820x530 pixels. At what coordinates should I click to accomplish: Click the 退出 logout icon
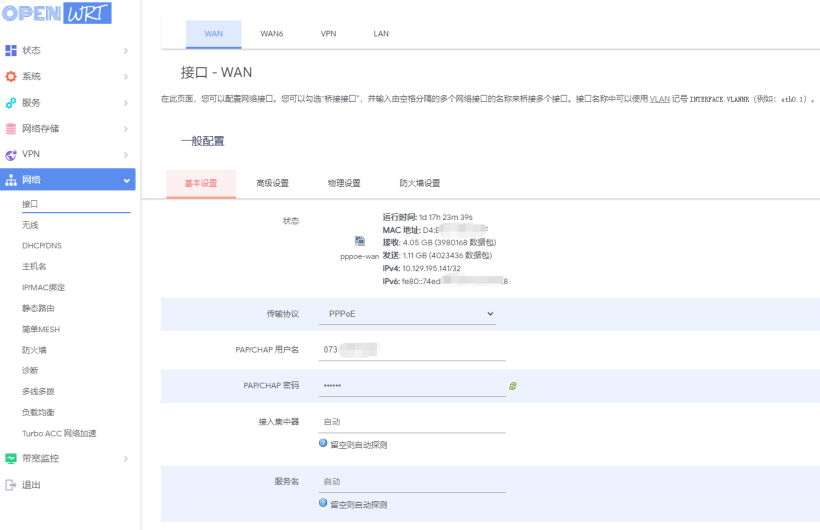11,485
